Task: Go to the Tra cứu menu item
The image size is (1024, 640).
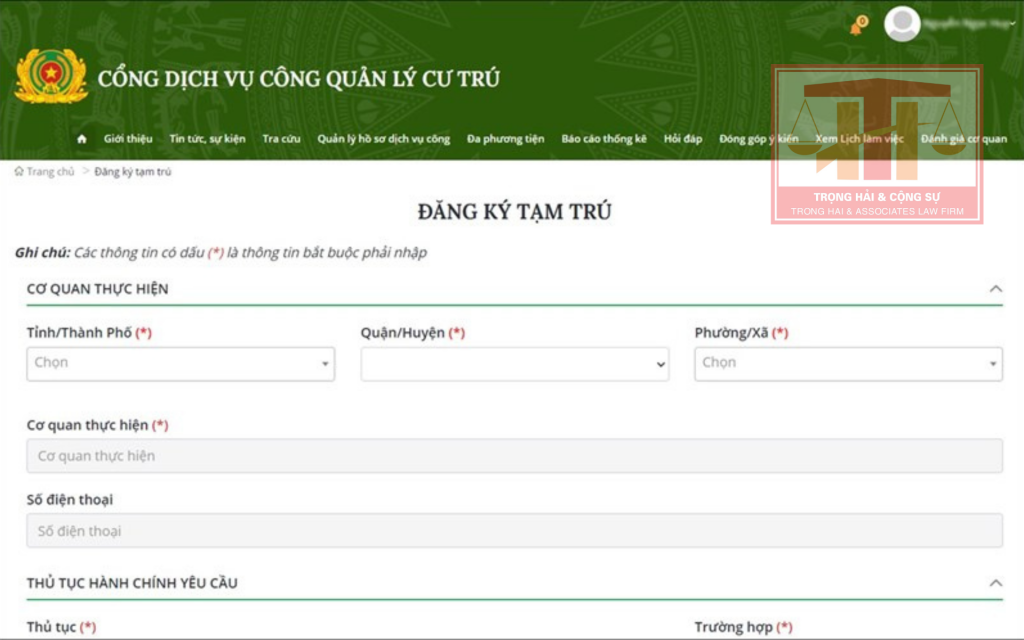Action: click(281, 139)
